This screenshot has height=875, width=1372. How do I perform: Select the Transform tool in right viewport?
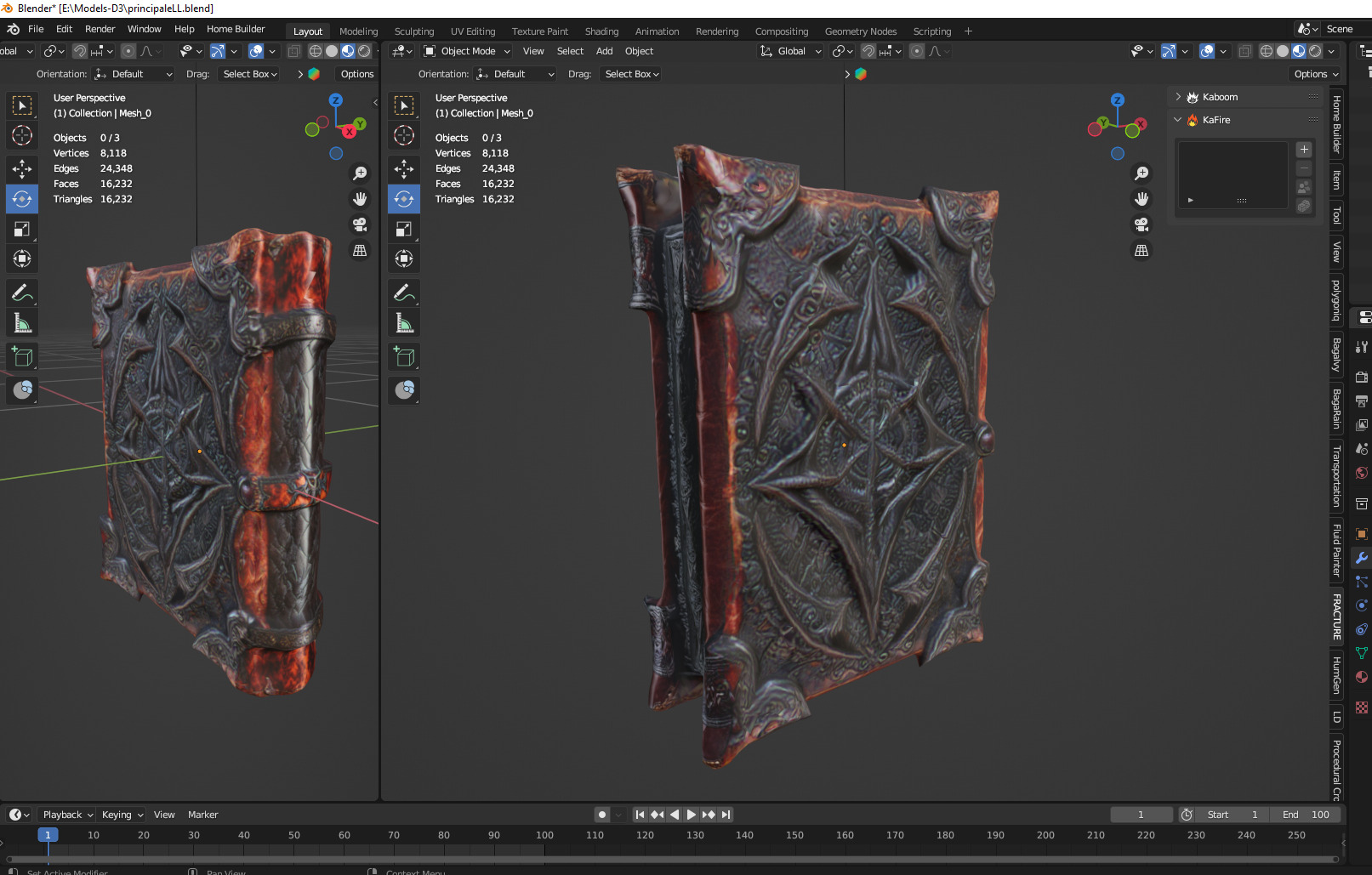[404, 259]
